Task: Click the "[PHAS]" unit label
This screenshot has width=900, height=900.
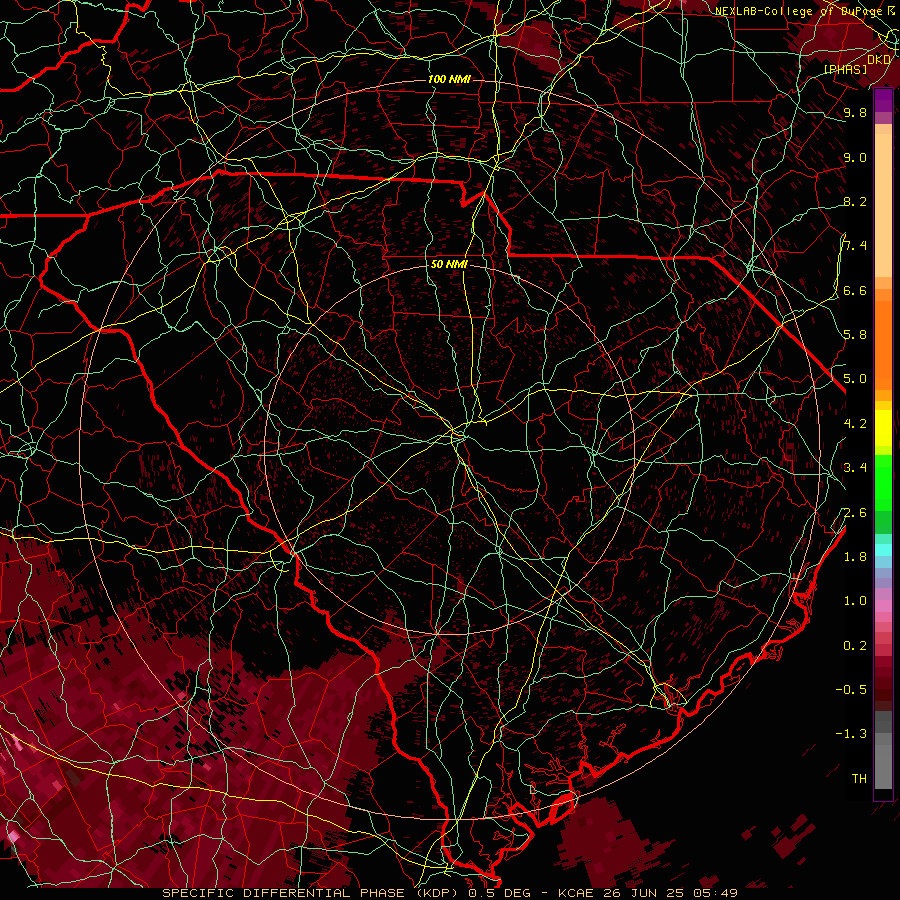Action: click(x=845, y=69)
